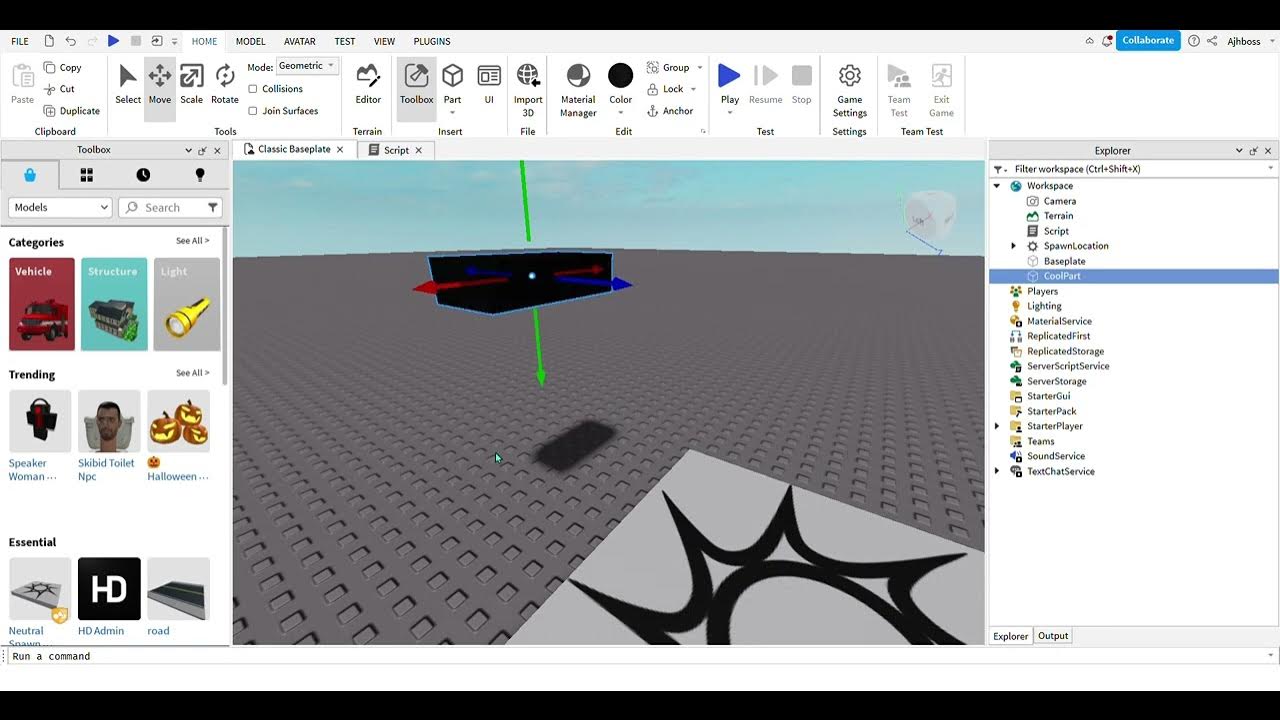
Task: Expand the Lock dropdown arrow
Action: (x=693, y=89)
